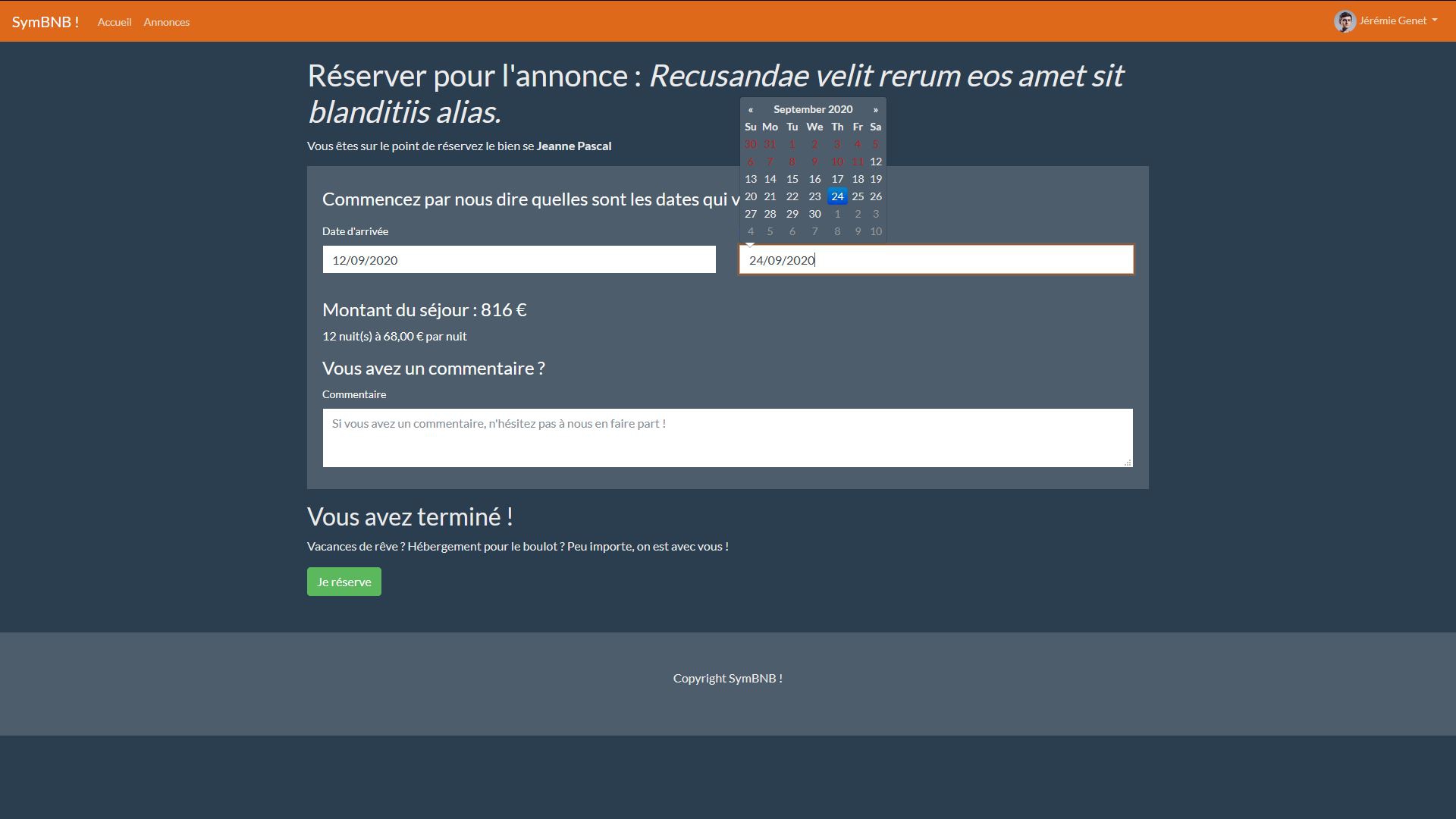Open the Annonces navigation link

click(166, 22)
